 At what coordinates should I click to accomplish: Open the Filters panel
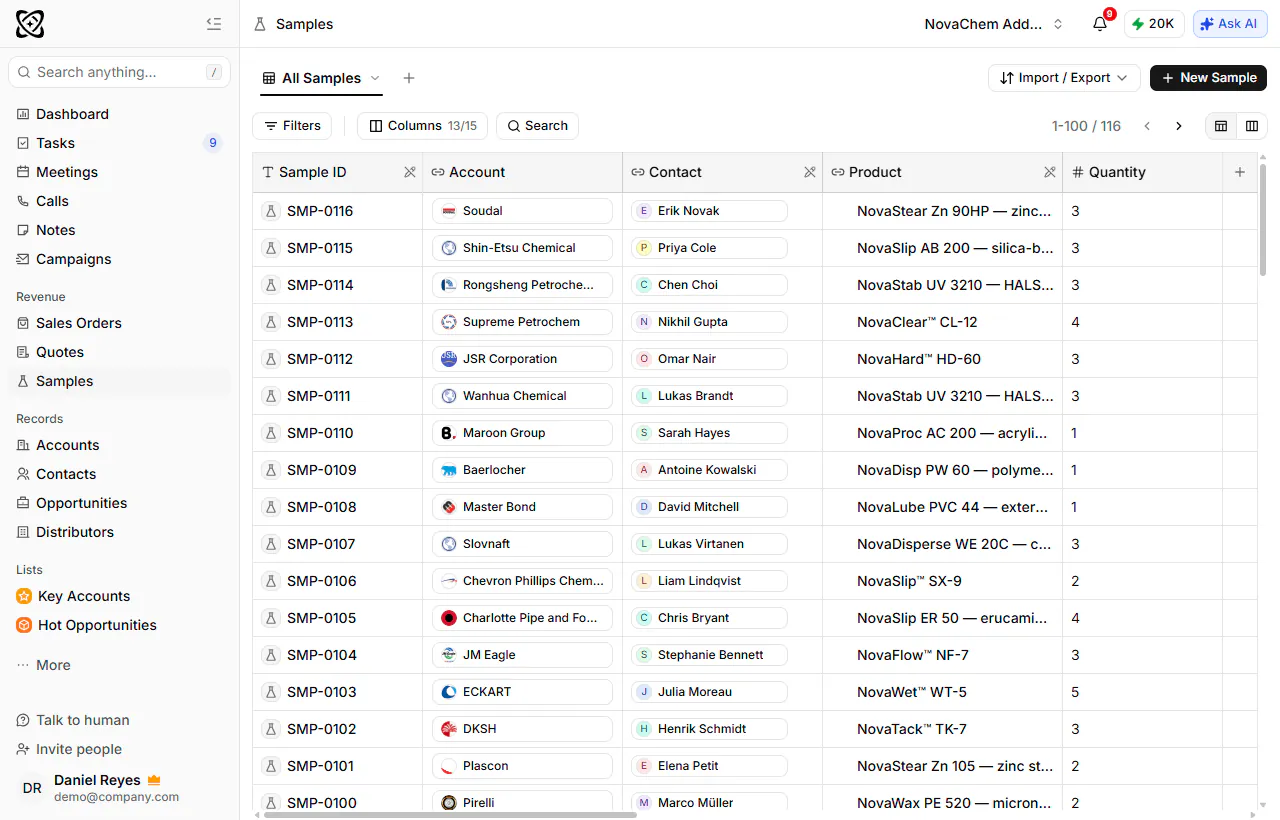click(292, 126)
